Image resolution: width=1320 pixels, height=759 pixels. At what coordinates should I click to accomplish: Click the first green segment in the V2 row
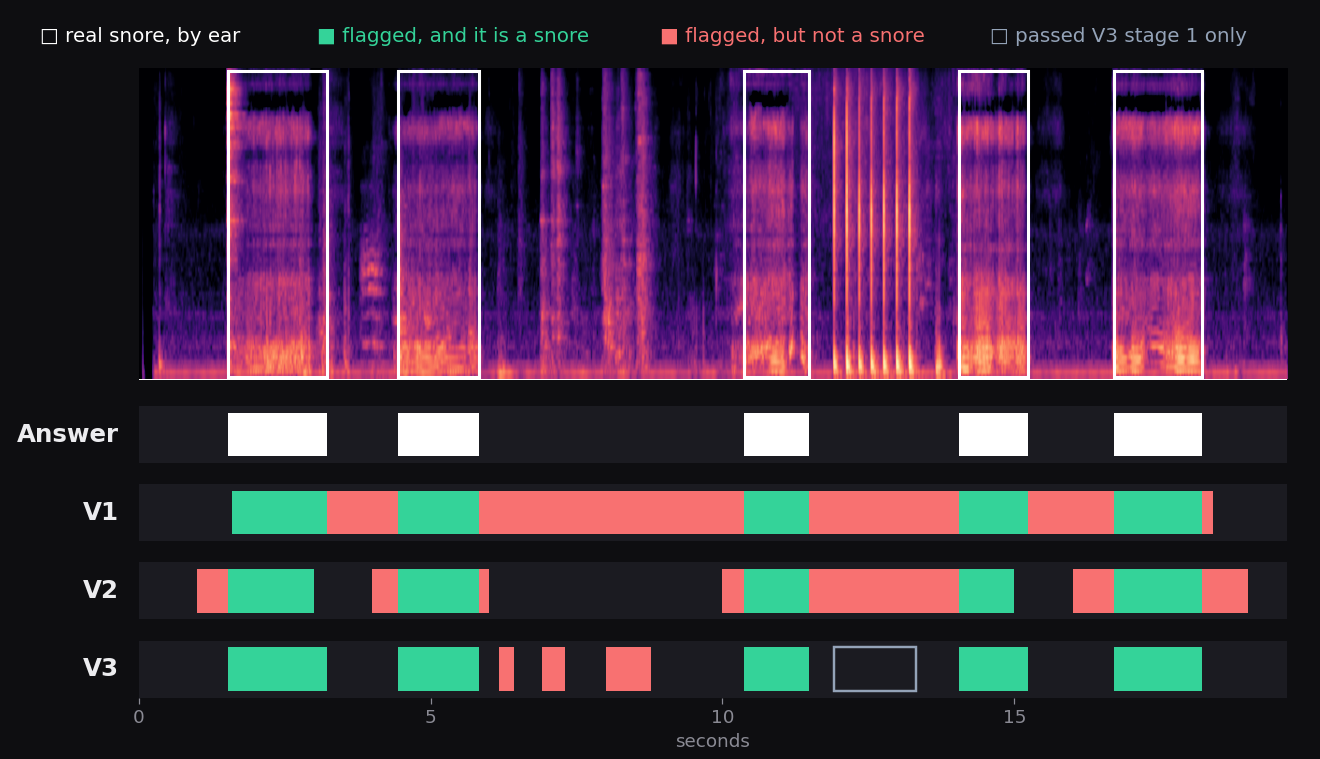coord(270,591)
